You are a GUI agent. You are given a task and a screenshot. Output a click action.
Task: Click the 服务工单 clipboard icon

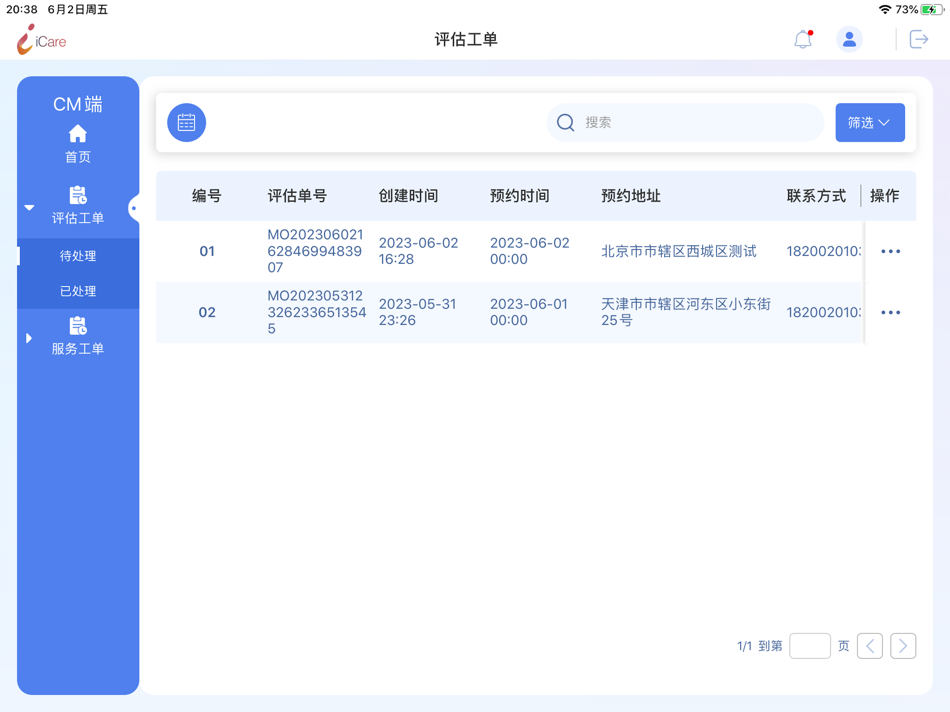[78, 326]
